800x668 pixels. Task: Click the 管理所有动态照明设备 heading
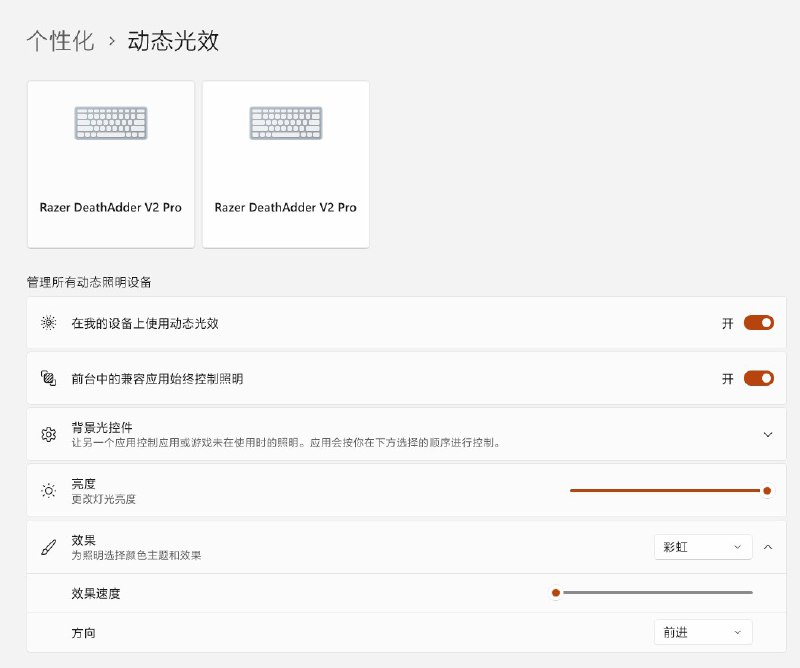89,282
